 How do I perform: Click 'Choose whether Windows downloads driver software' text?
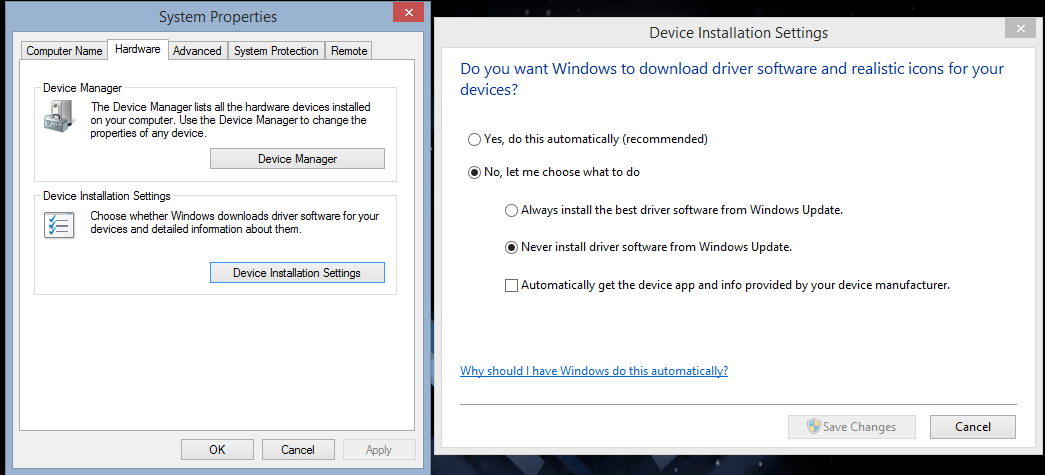(x=235, y=223)
